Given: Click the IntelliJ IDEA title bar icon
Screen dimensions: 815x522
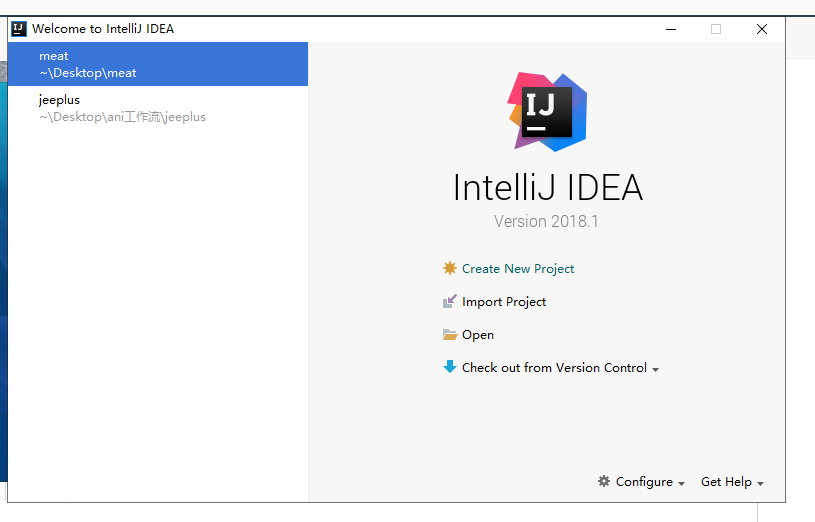Looking at the screenshot, I should point(19,29).
